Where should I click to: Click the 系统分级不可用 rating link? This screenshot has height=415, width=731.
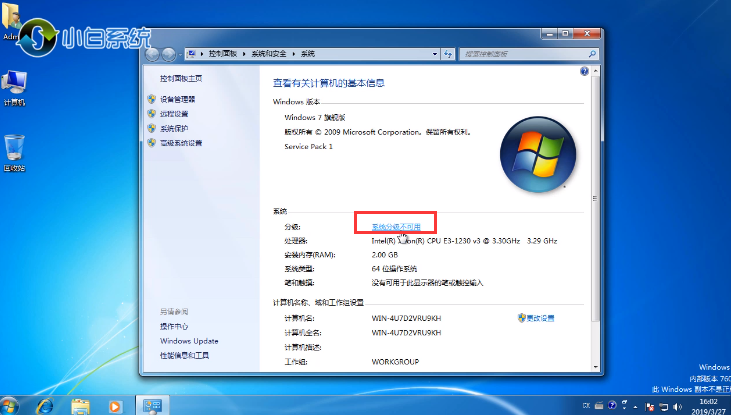[x=396, y=227]
